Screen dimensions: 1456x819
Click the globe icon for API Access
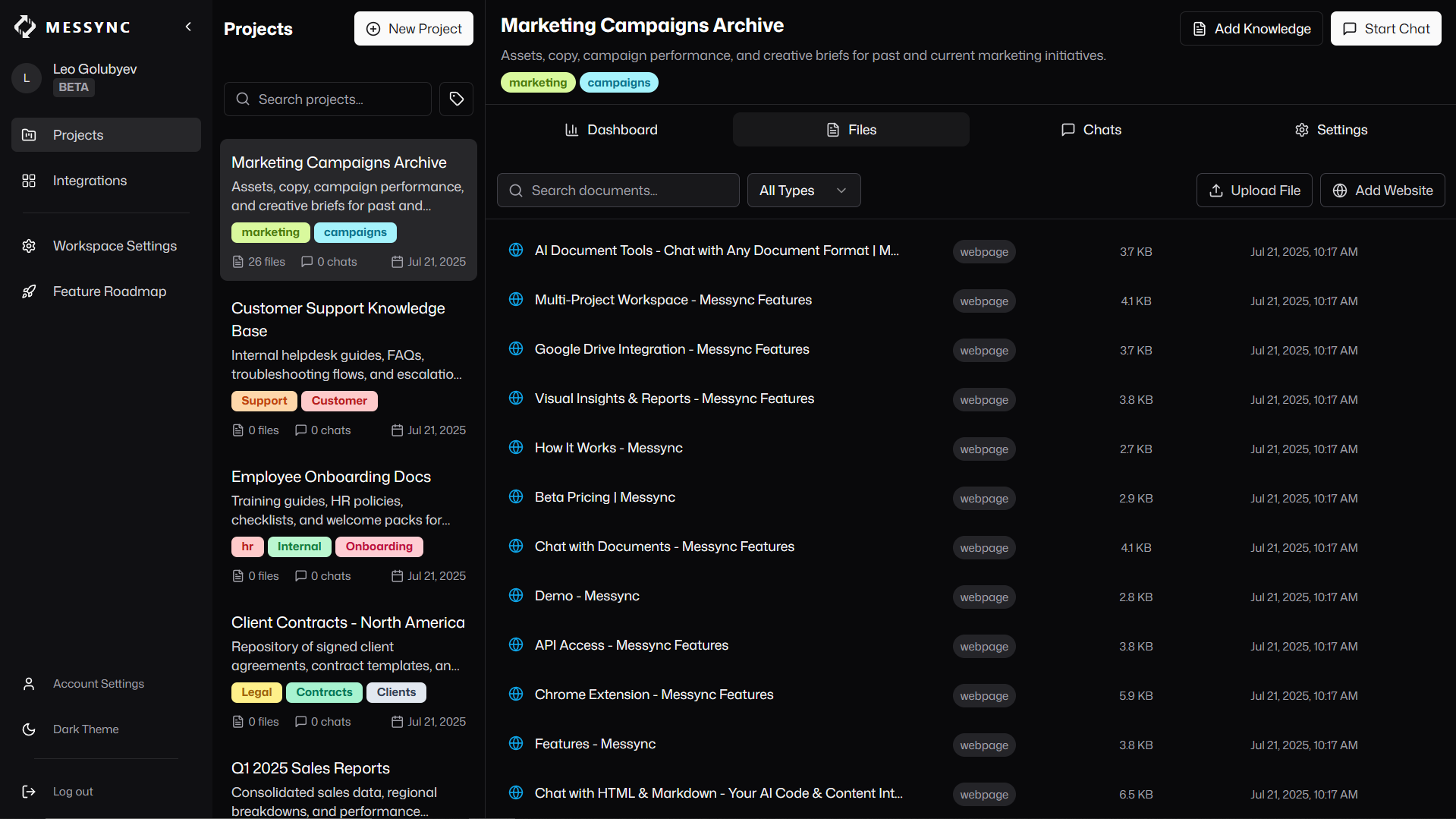516,645
